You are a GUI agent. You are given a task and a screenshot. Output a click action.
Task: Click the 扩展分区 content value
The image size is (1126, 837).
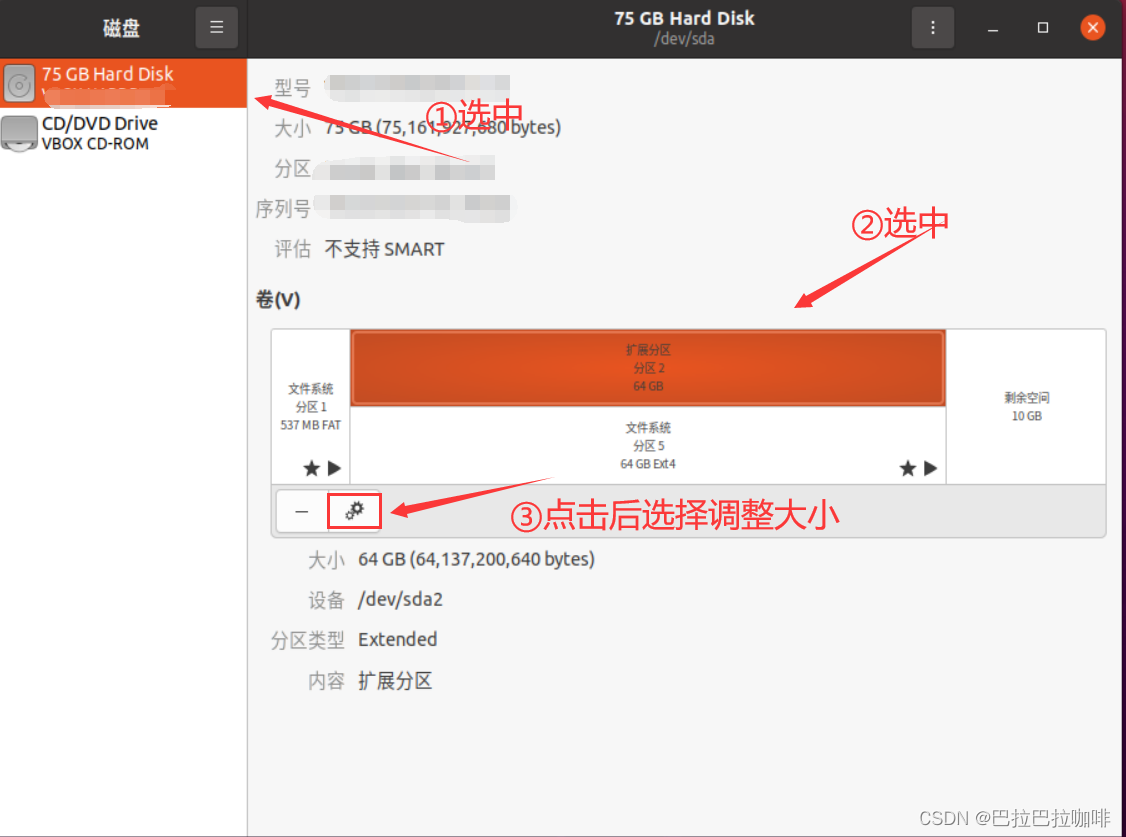(x=395, y=681)
